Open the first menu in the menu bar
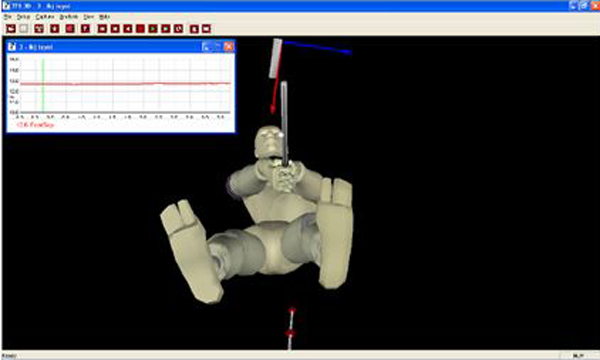Image resolution: width=600 pixels, height=360 pixels. pos(8,17)
